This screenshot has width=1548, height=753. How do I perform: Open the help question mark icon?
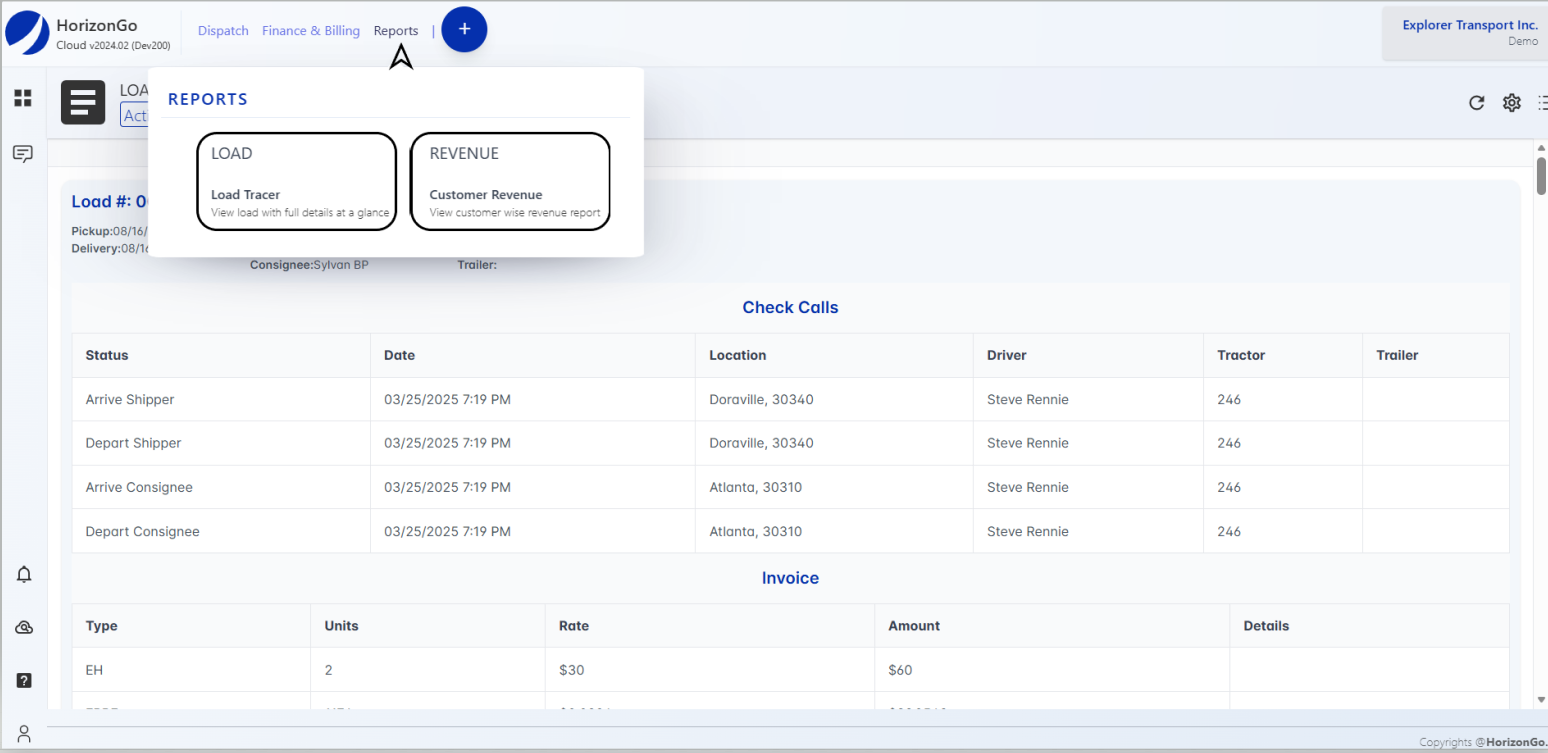click(x=24, y=680)
